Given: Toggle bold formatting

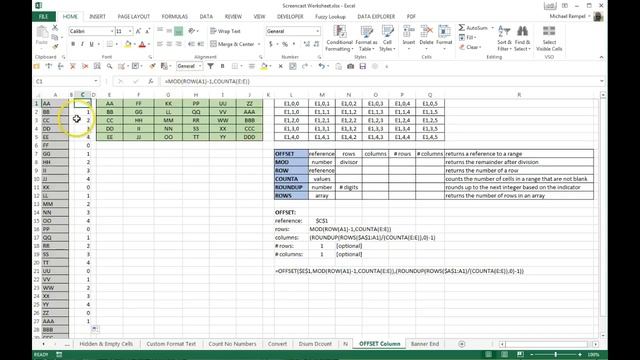Looking at the screenshot, I should tap(73, 44).
